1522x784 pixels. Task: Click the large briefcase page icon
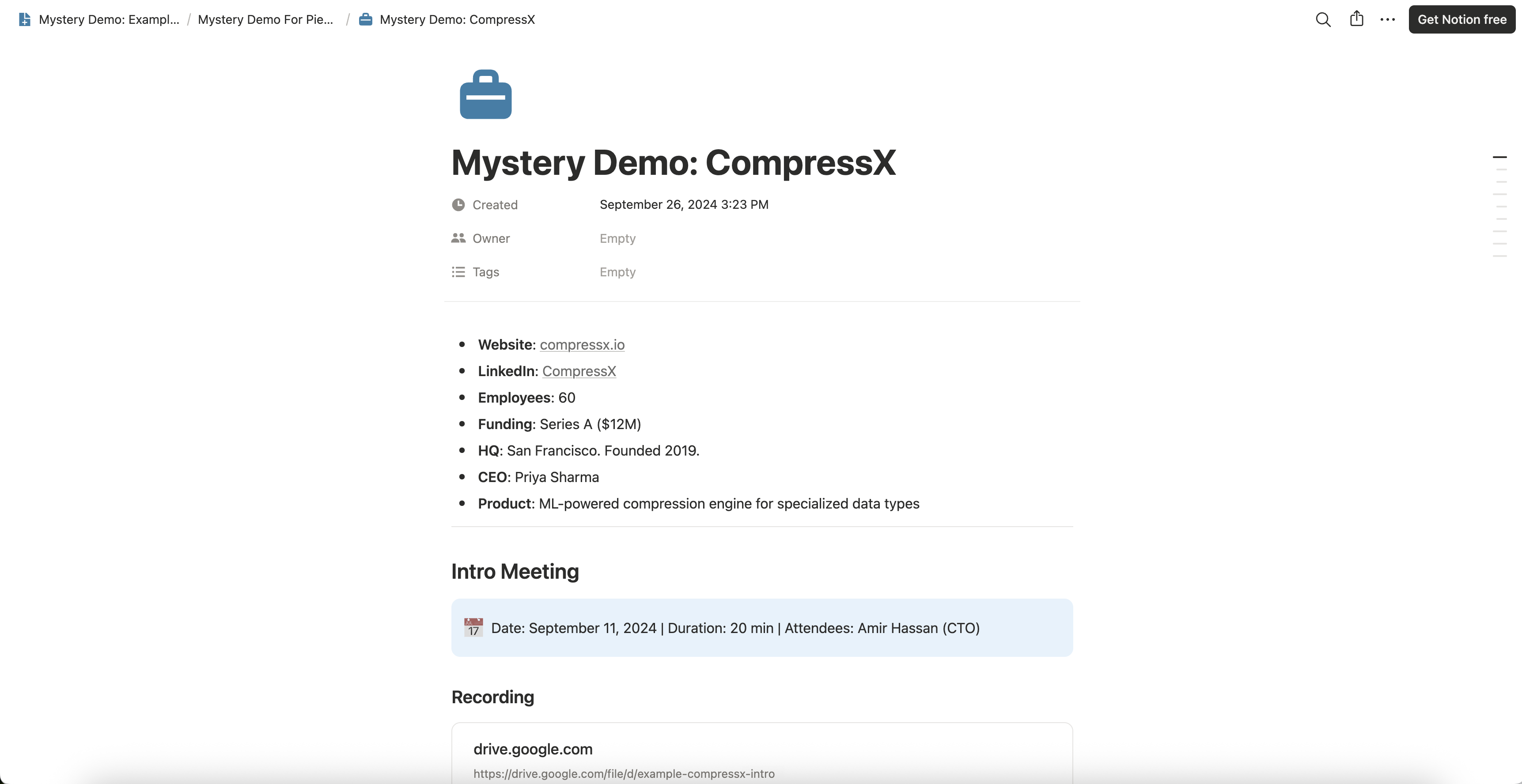(486, 94)
